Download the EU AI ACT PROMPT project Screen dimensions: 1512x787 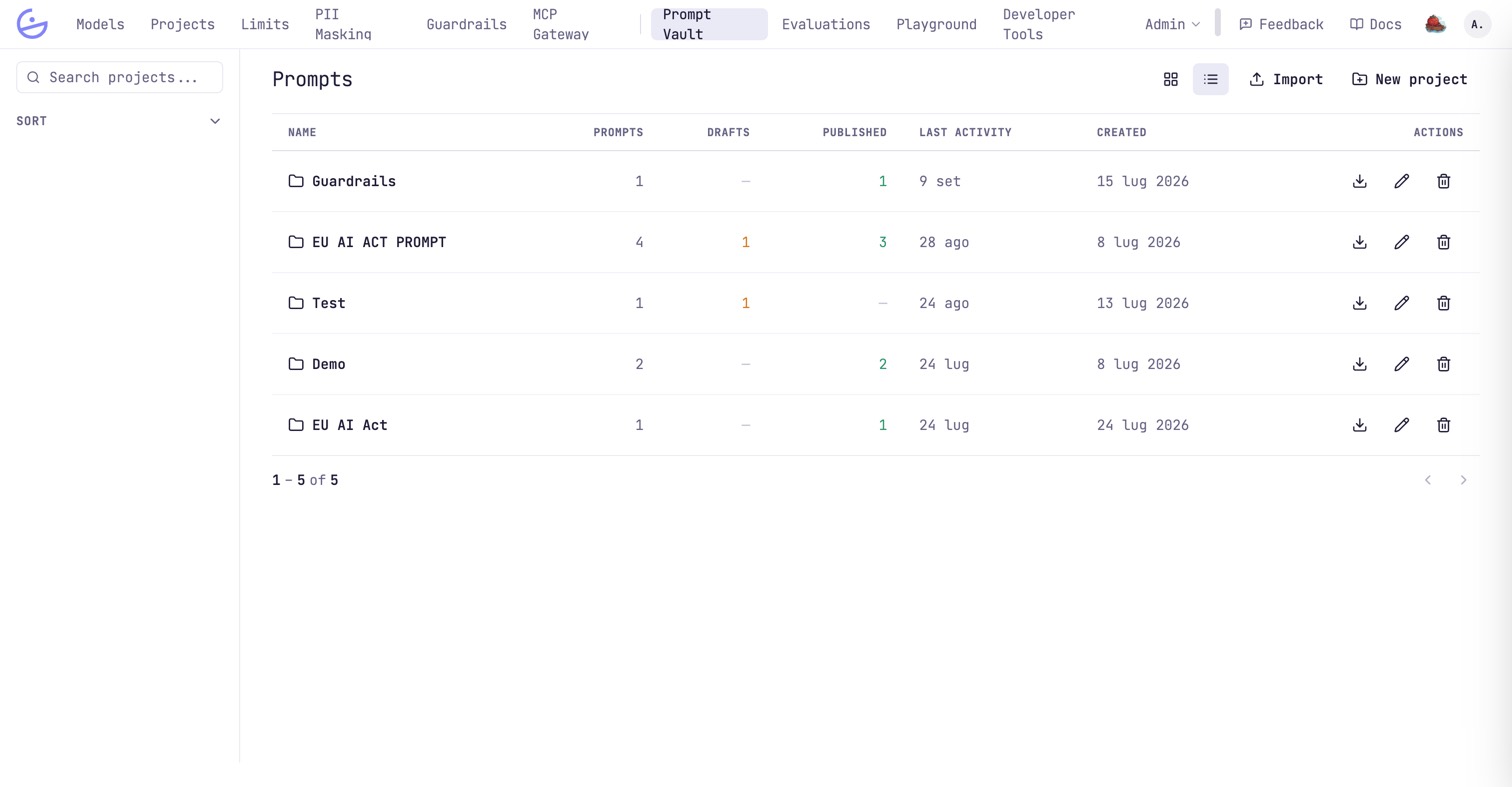pyautogui.click(x=1359, y=242)
